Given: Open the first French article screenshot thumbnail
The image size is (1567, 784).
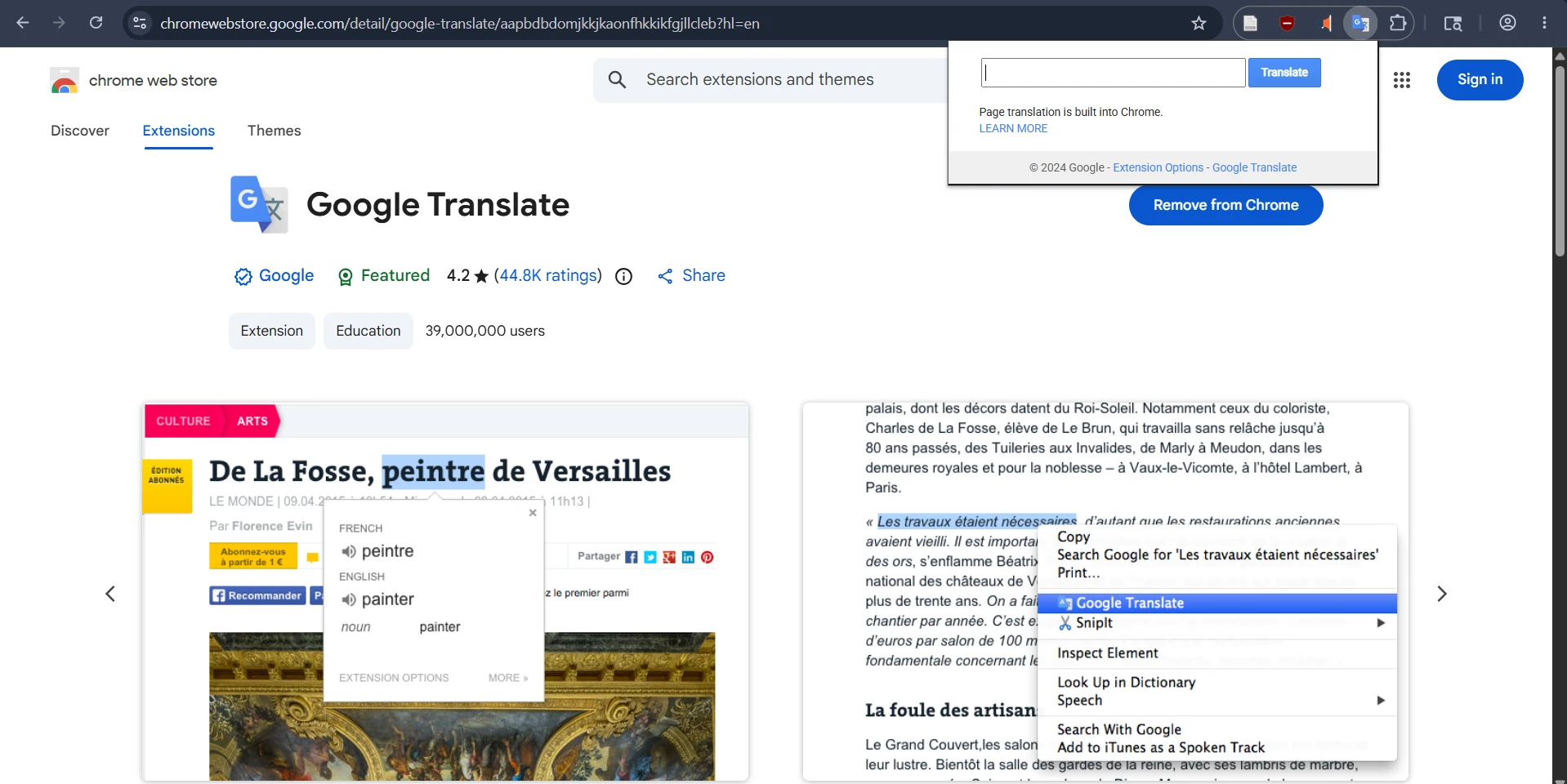Looking at the screenshot, I should tap(445, 592).
